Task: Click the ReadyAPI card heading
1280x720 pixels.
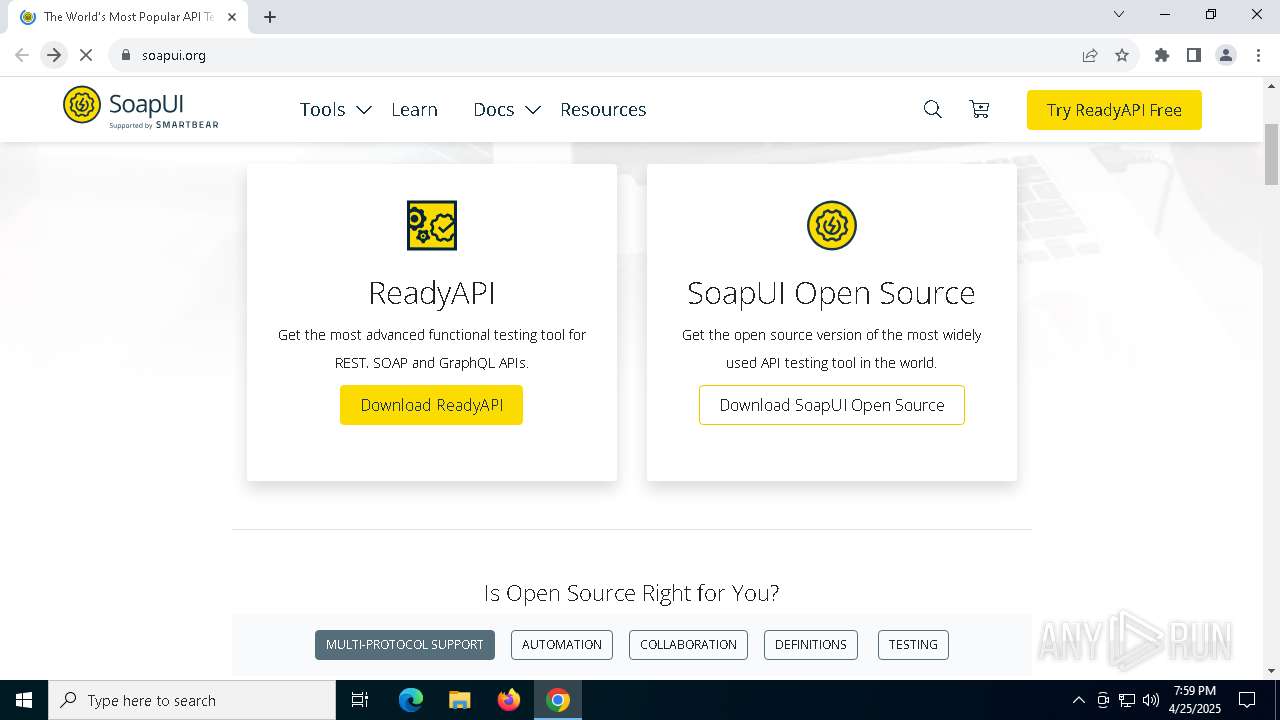Action: pos(432,293)
